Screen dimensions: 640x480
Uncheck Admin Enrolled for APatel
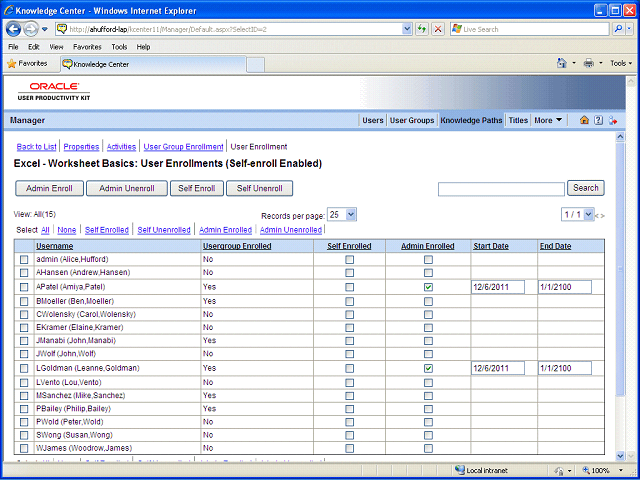[x=428, y=287]
